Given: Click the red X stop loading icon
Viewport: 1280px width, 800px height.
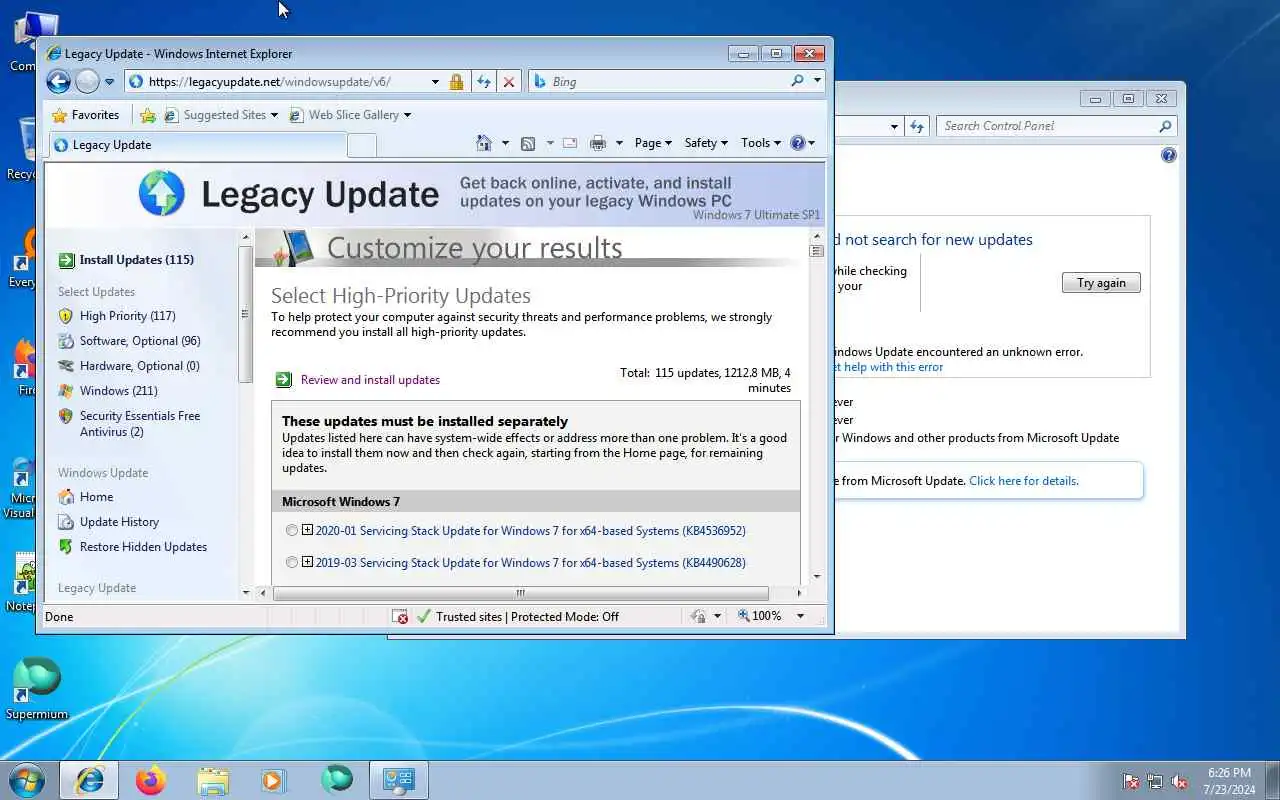Looking at the screenshot, I should pos(509,82).
